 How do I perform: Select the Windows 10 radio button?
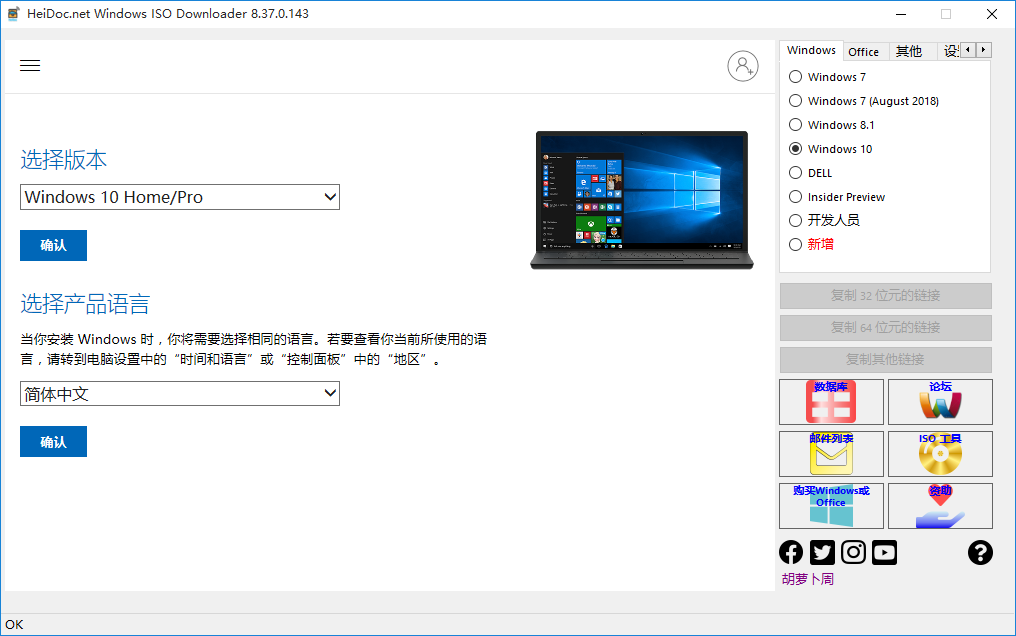tap(831, 149)
